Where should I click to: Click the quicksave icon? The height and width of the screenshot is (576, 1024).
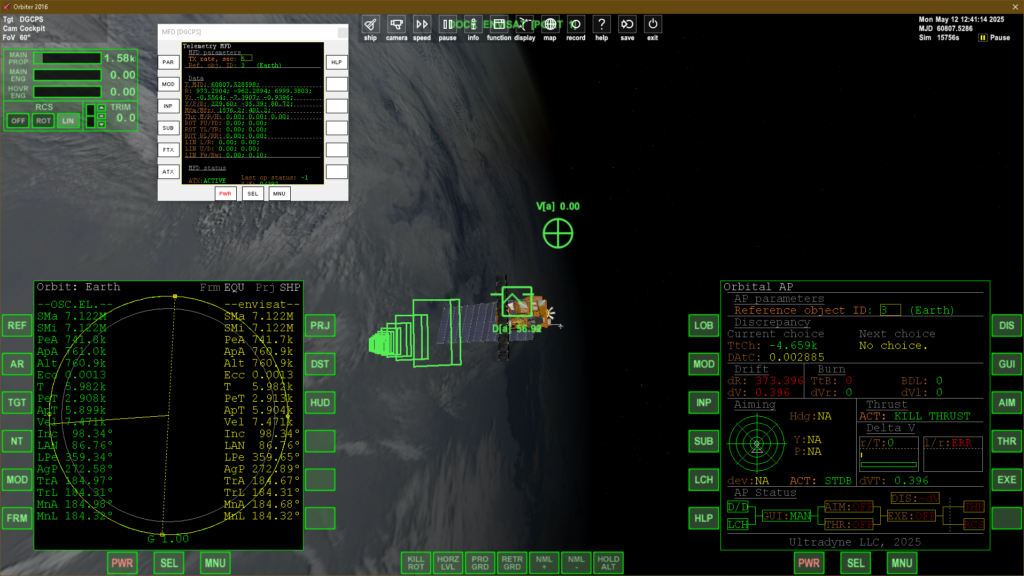coord(627,25)
